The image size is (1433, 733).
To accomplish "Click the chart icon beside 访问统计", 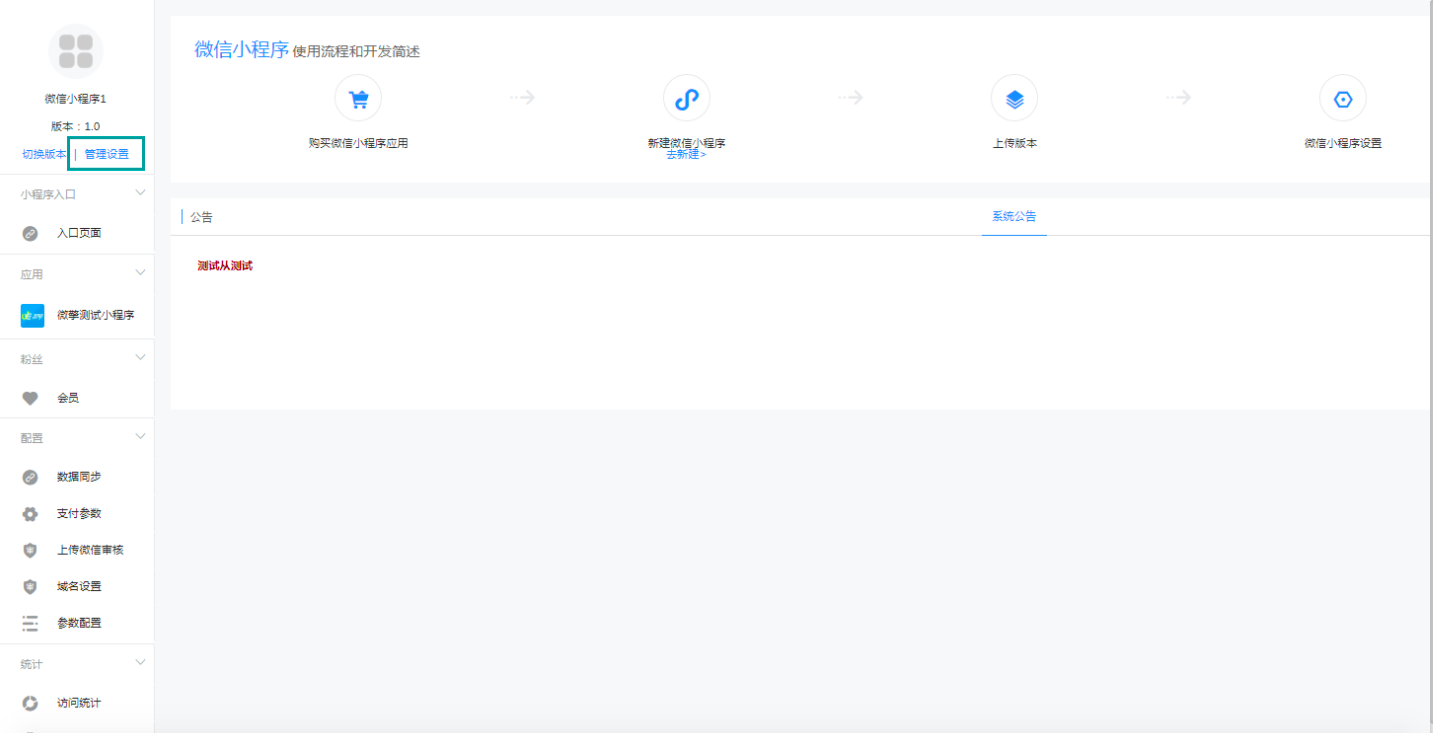I will [30, 703].
